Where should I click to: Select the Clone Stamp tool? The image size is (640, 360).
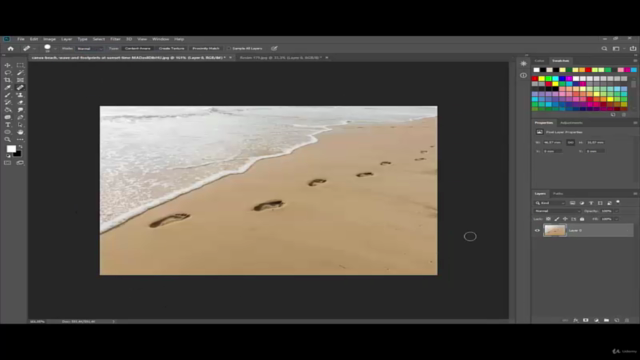point(20,95)
